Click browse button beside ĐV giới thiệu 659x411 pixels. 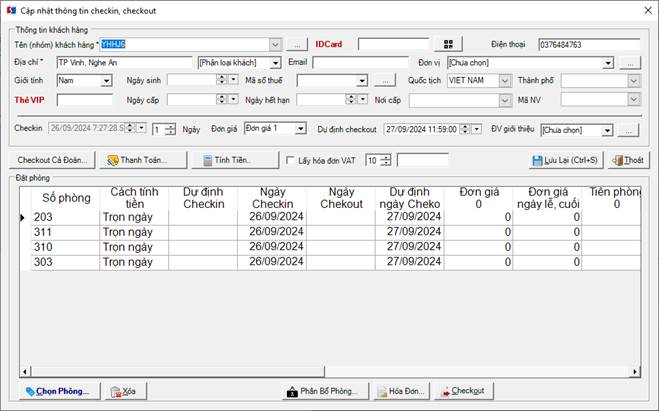pos(628,130)
